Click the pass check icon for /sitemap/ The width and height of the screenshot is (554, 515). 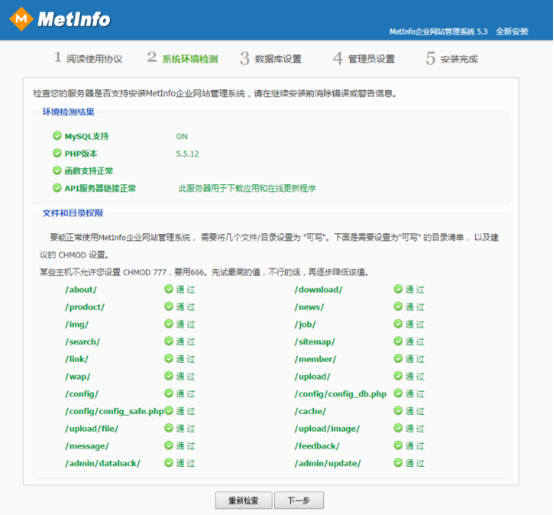pos(398,341)
